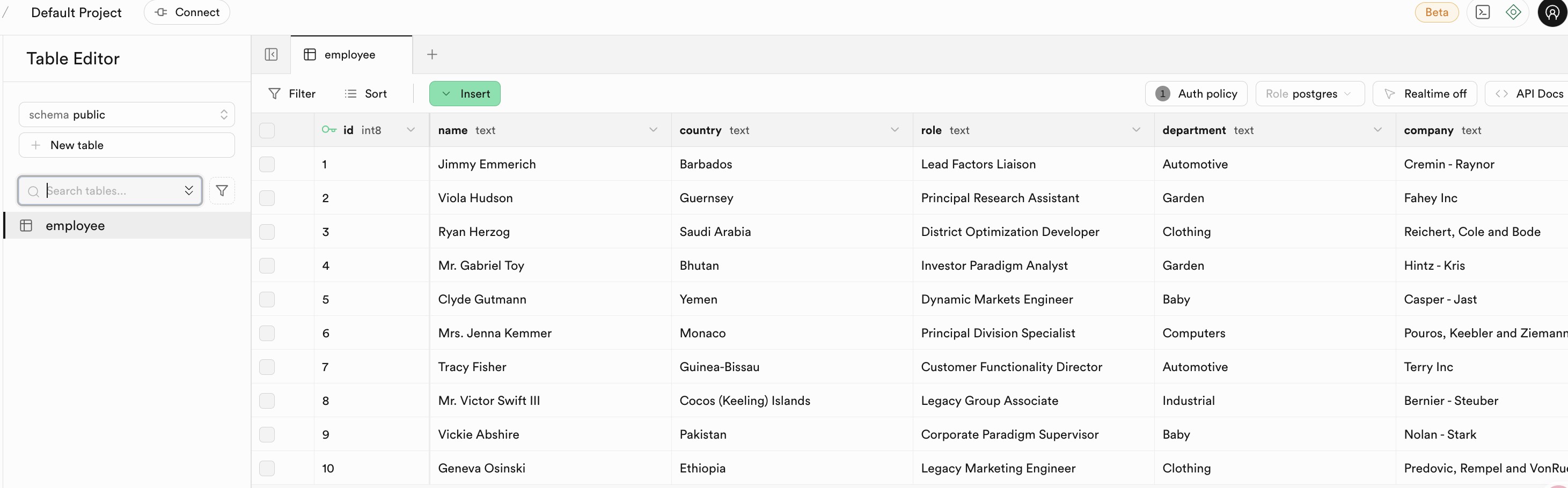The width and height of the screenshot is (1568, 488).
Task: Collapse the sidebar panel icon
Action: tap(271, 55)
